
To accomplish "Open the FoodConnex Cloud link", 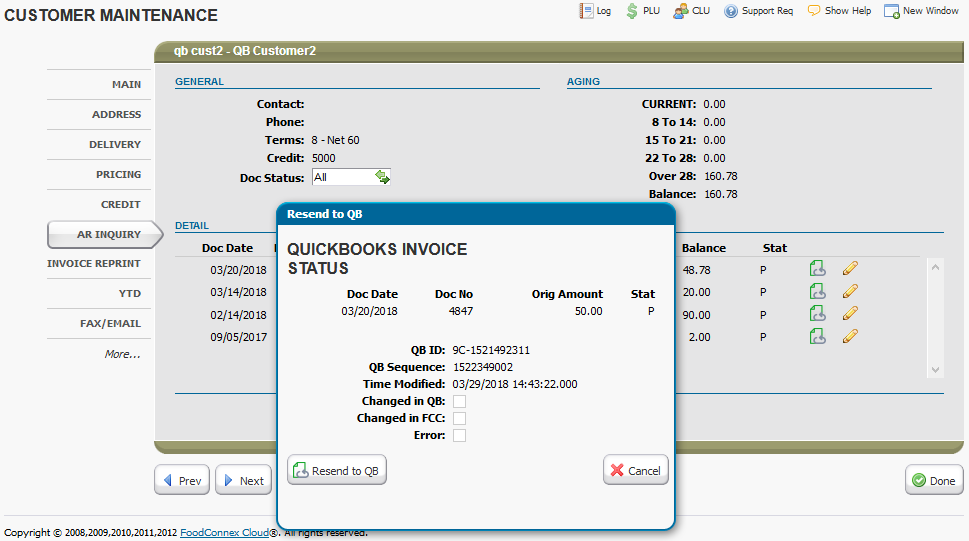I will click(x=224, y=532).
